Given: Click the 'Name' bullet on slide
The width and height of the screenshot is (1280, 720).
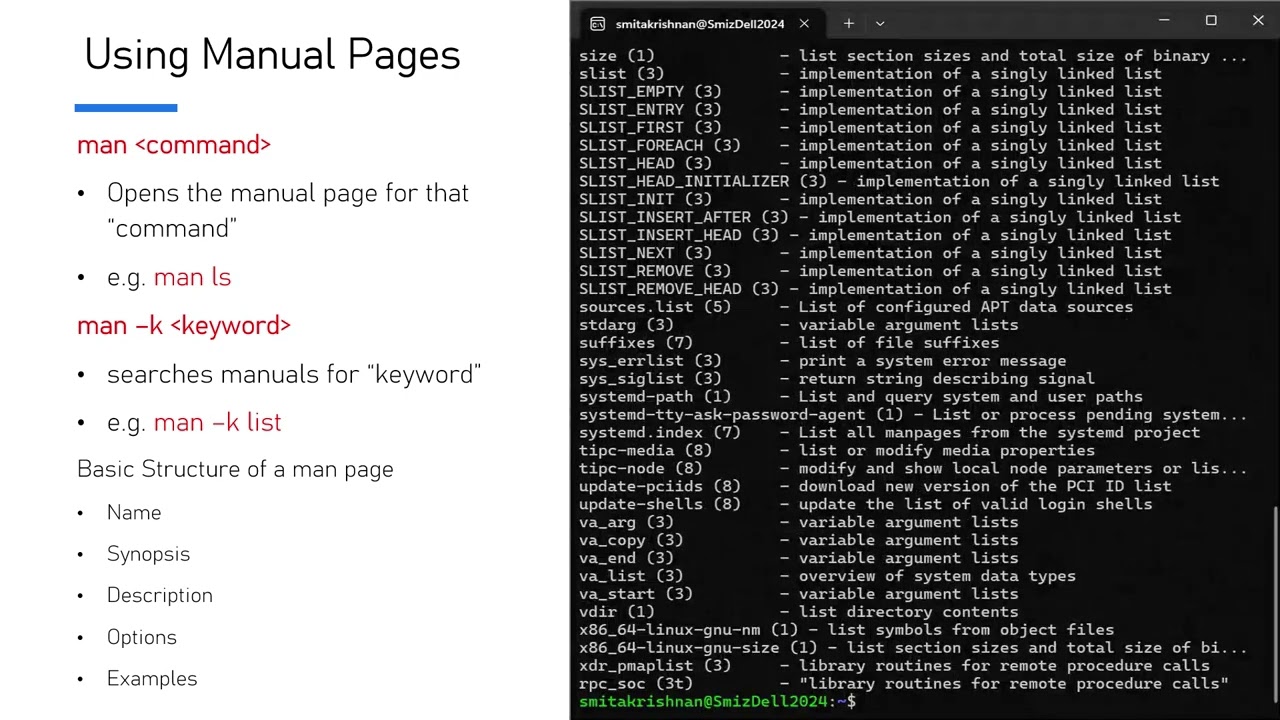Looking at the screenshot, I should (134, 512).
